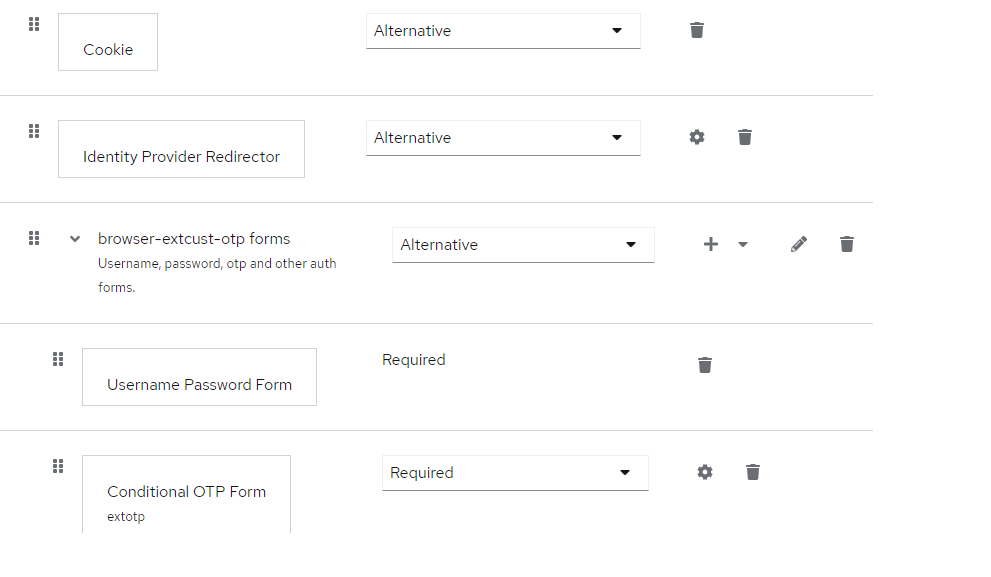Select the Conditional OTP Form box
991x577 pixels.
(x=186, y=494)
